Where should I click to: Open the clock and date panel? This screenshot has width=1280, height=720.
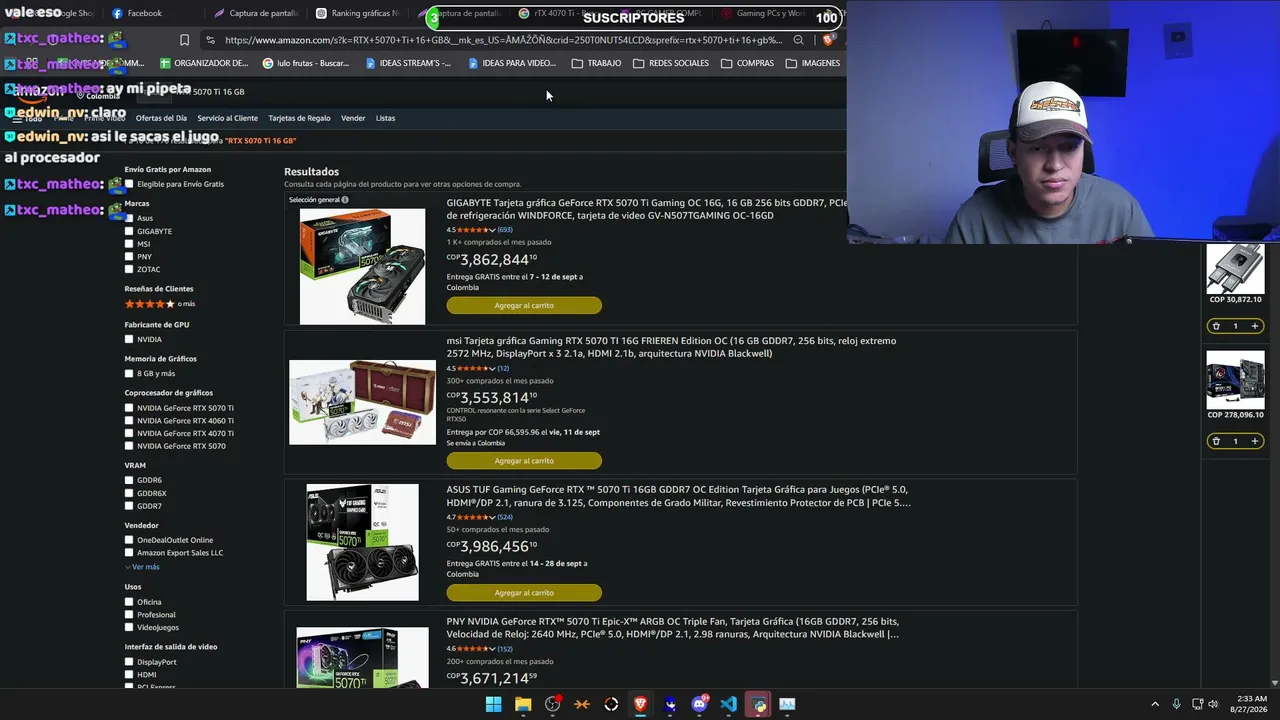coord(1251,704)
